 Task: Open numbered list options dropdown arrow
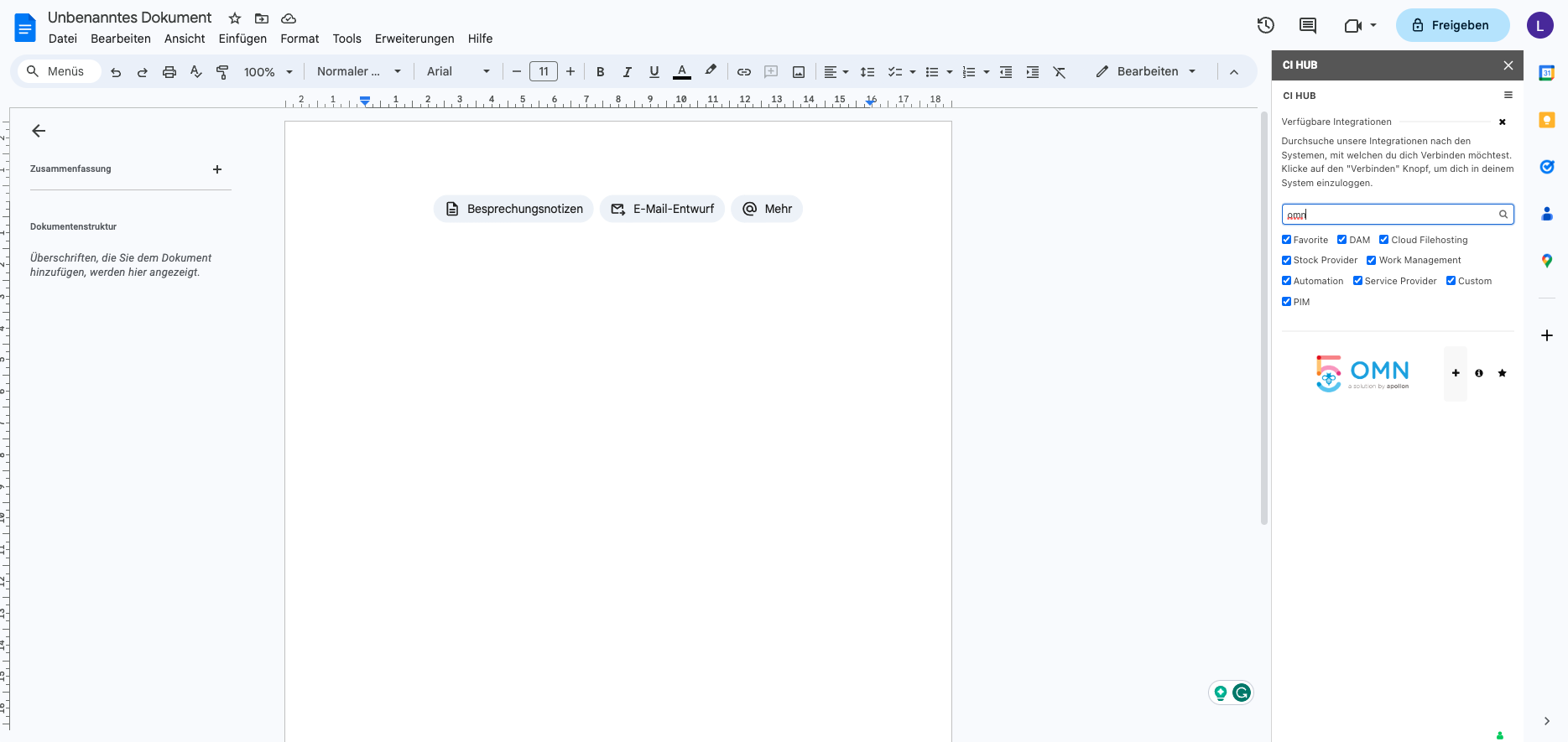(987, 72)
